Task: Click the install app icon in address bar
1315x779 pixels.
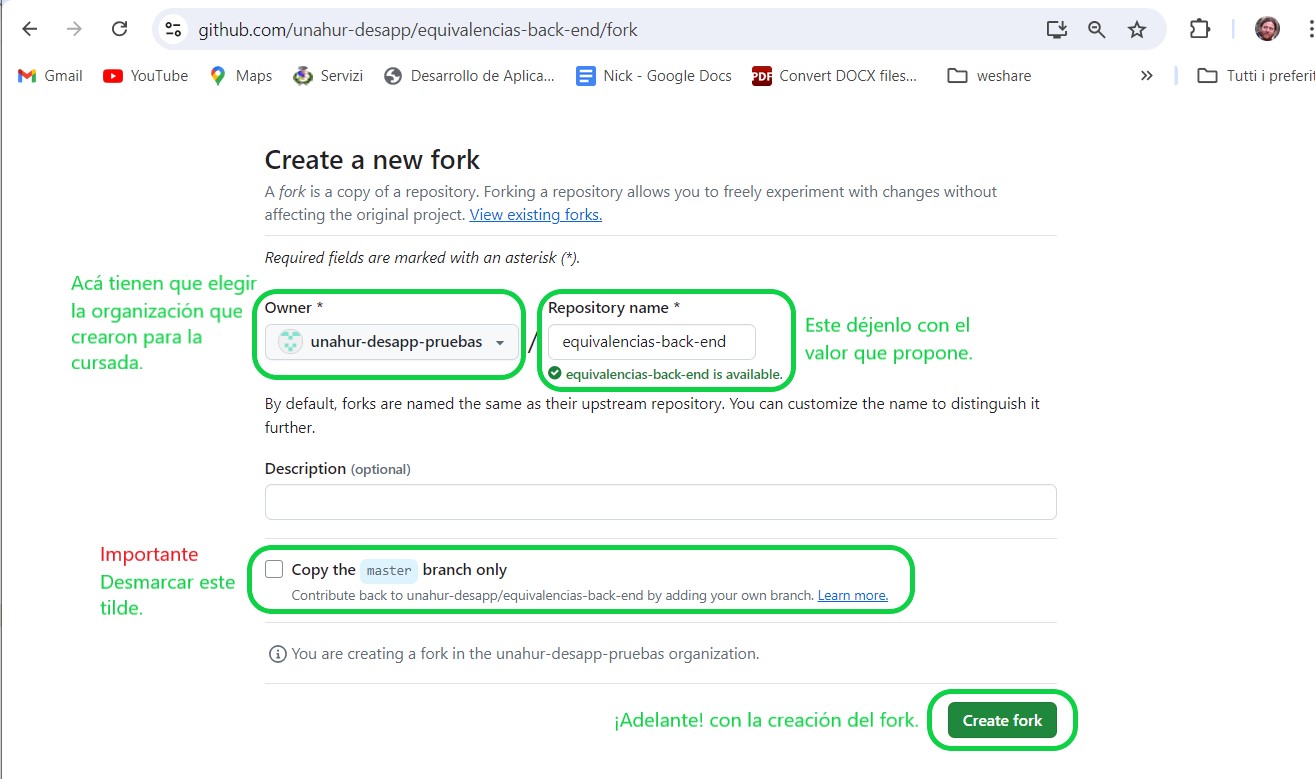Action: (x=1057, y=30)
